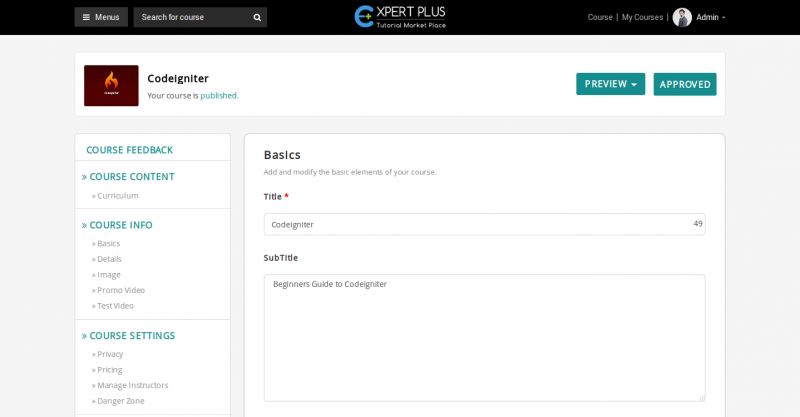Go to My Courses

[642, 17]
